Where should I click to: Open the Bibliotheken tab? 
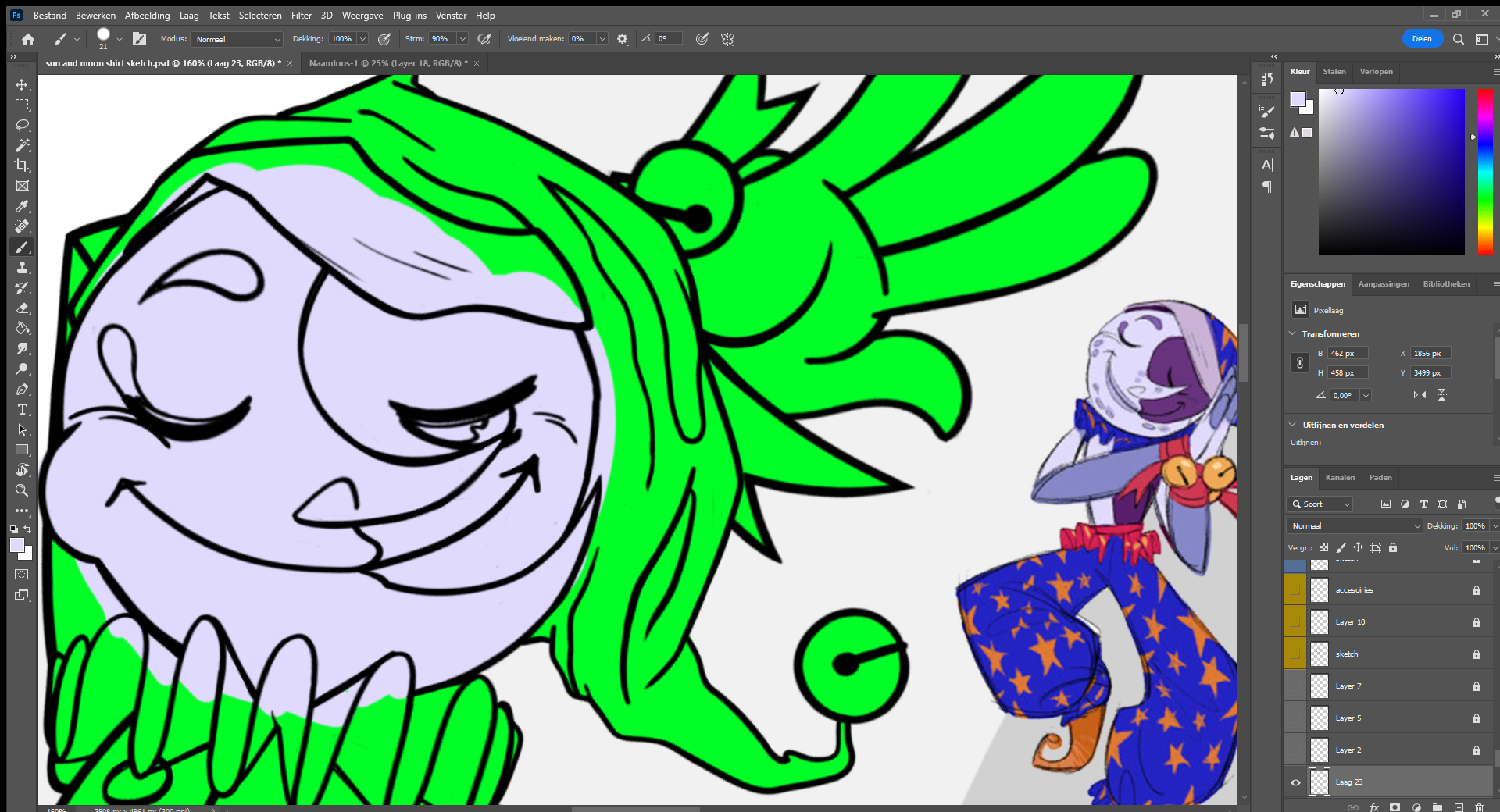tap(1446, 284)
